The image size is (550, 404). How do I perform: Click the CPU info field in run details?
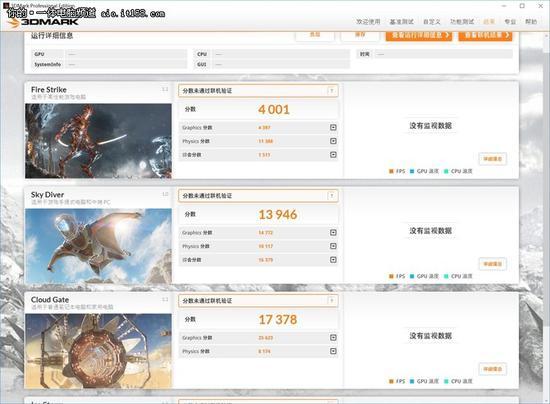click(281, 54)
